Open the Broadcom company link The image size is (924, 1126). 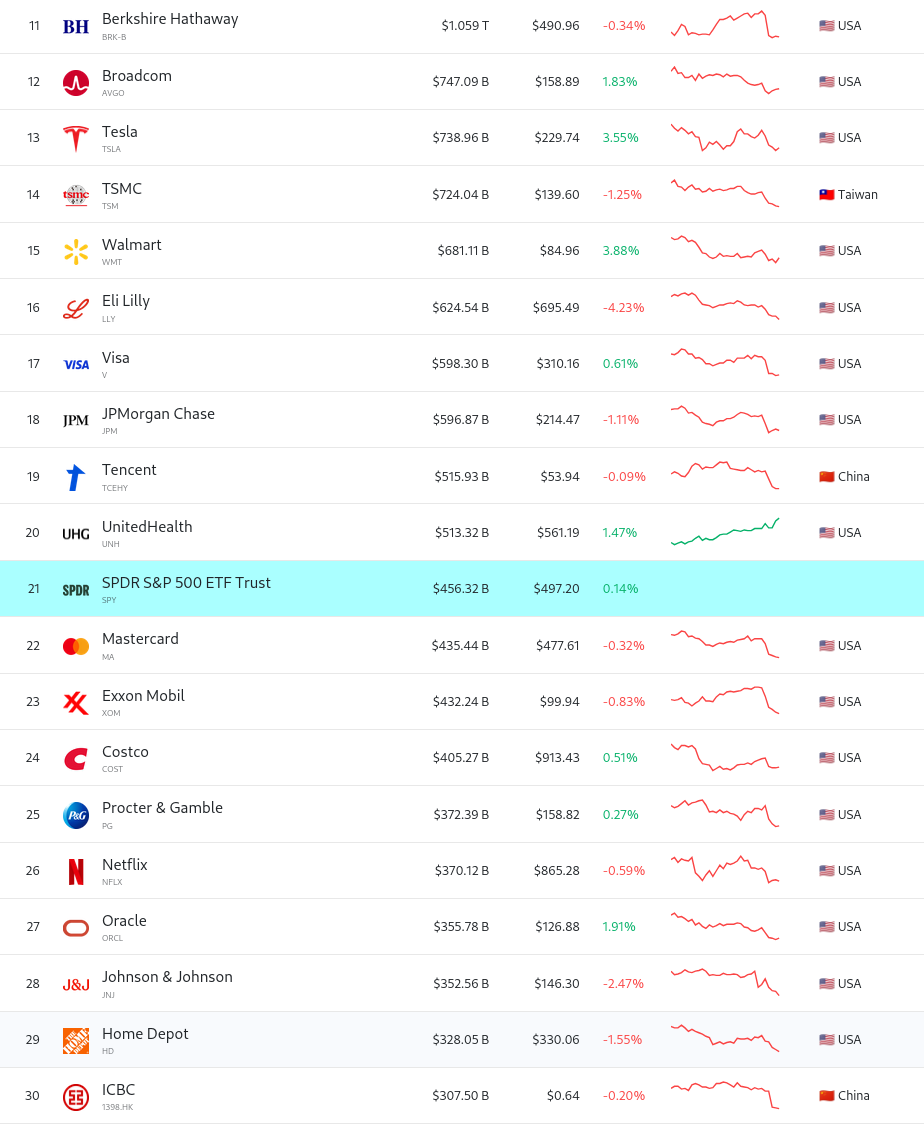pyautogui.click(x=137, y=75)
